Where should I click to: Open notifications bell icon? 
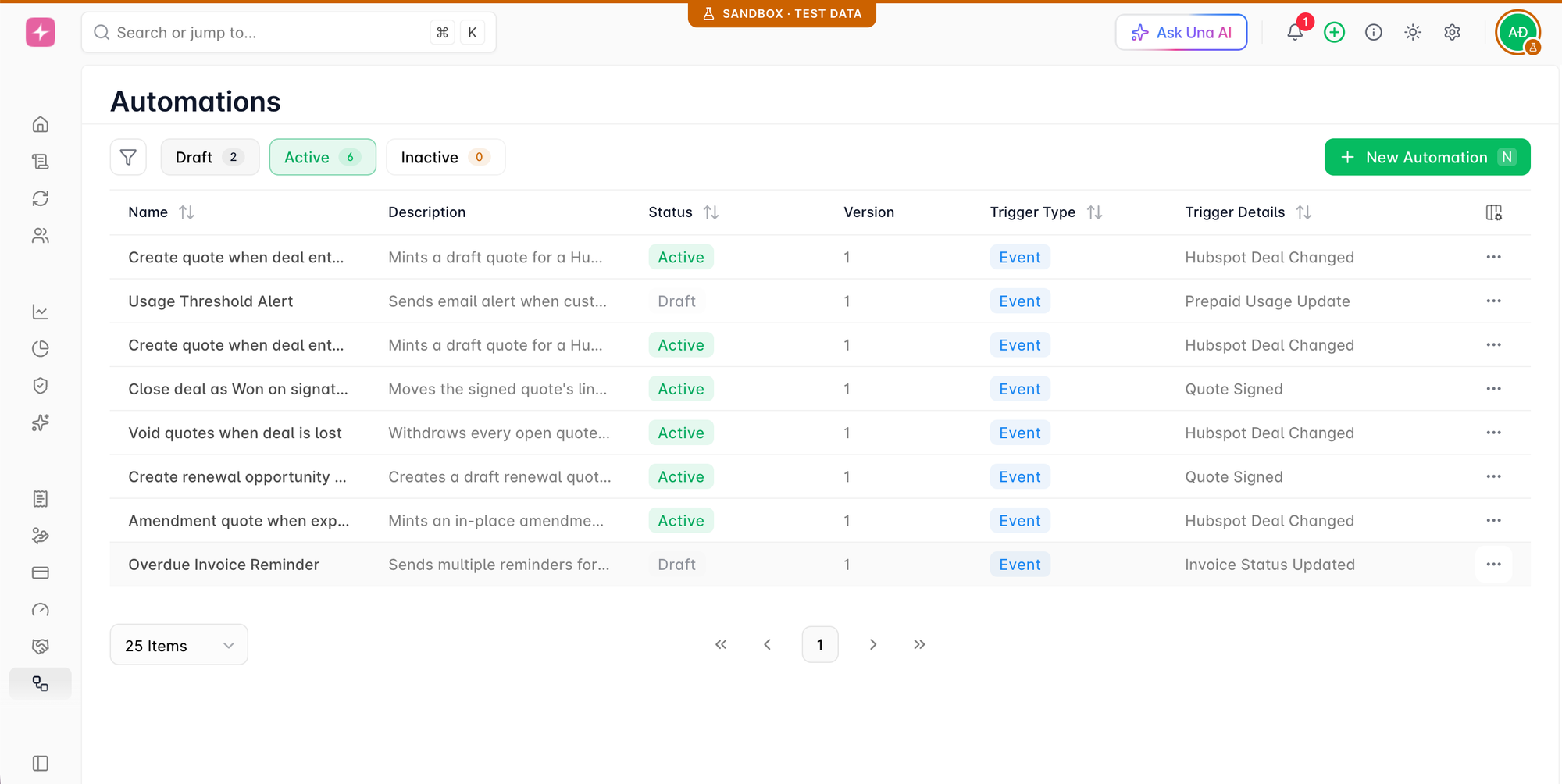point(1295,32)
